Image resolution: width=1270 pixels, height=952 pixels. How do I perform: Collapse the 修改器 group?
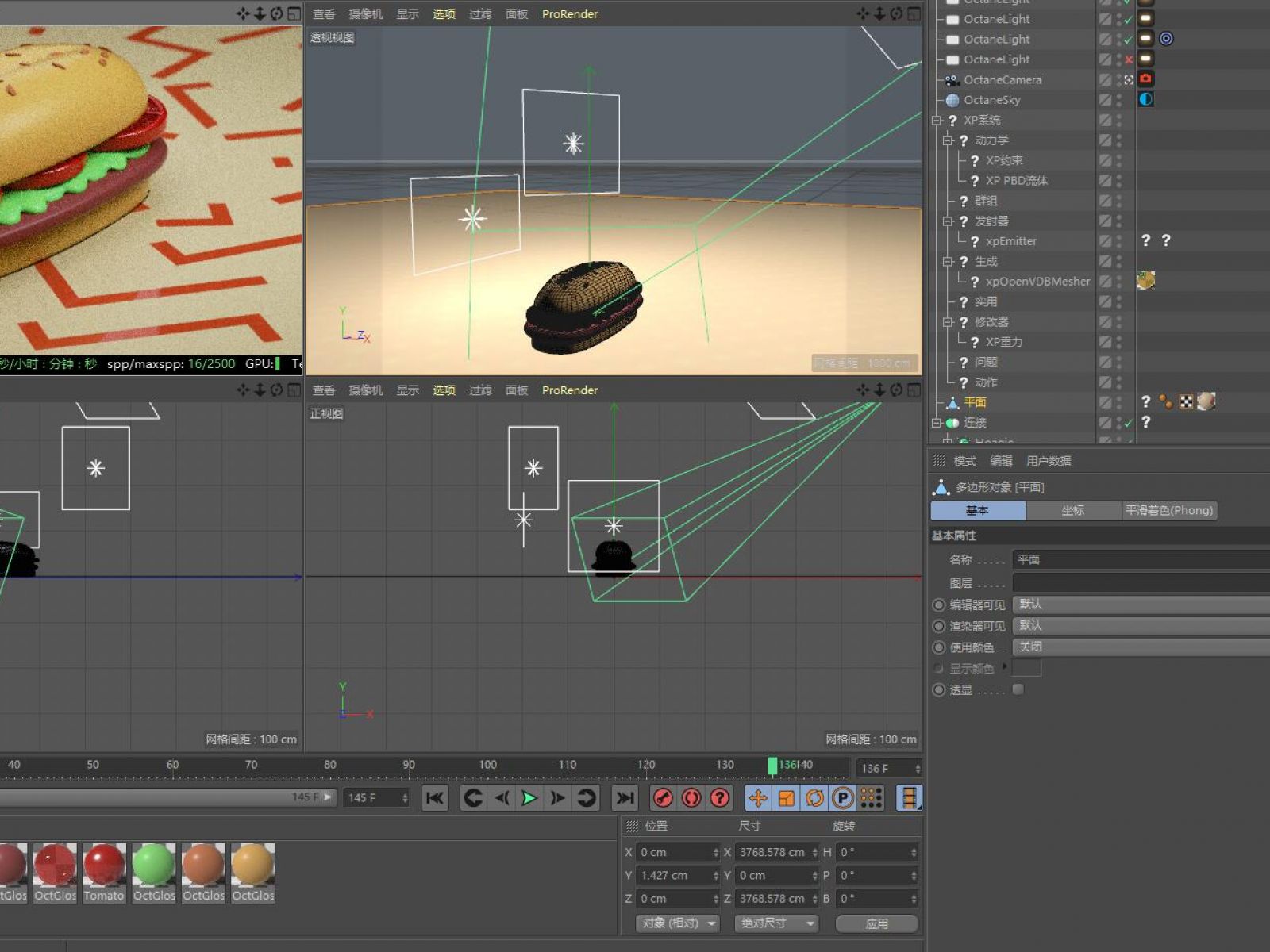(x=948, y=321)
